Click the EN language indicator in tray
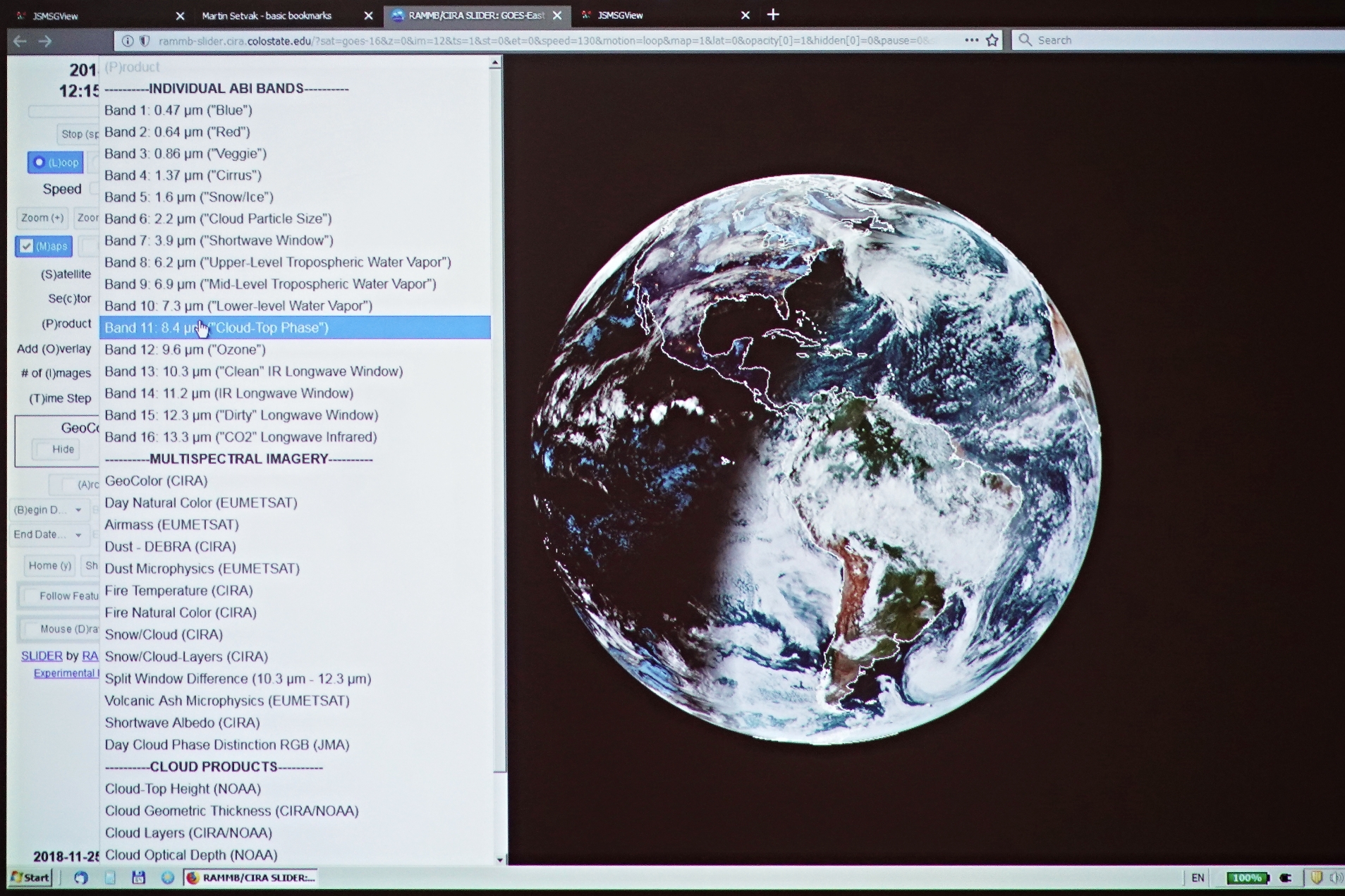Screen dimensions: 1345x896 [x=1198, y=878]
